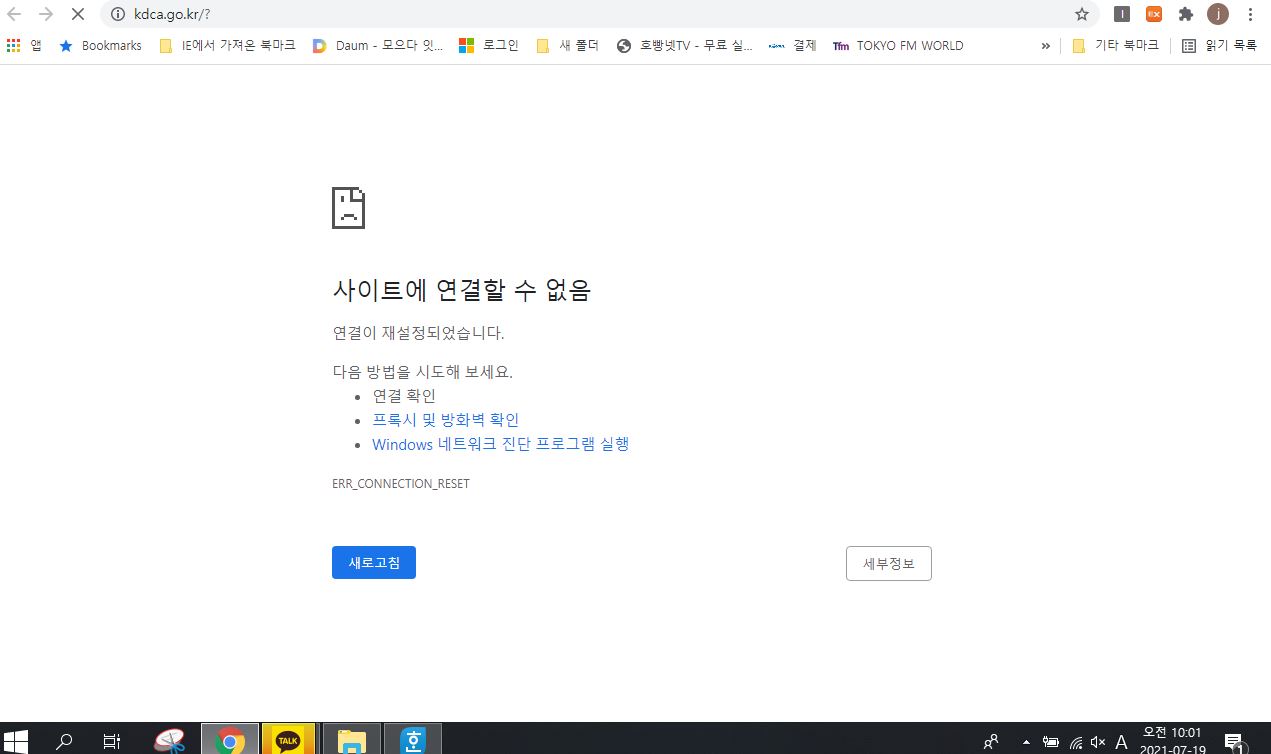Open the Chrome three-dot menu
Screen dimensions: 1271x754
[x=1249, y=14]
